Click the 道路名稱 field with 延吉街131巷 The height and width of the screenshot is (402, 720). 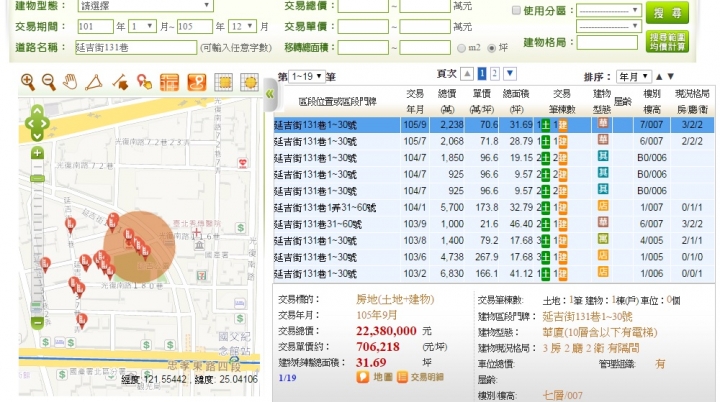click(x=136, y=47)
